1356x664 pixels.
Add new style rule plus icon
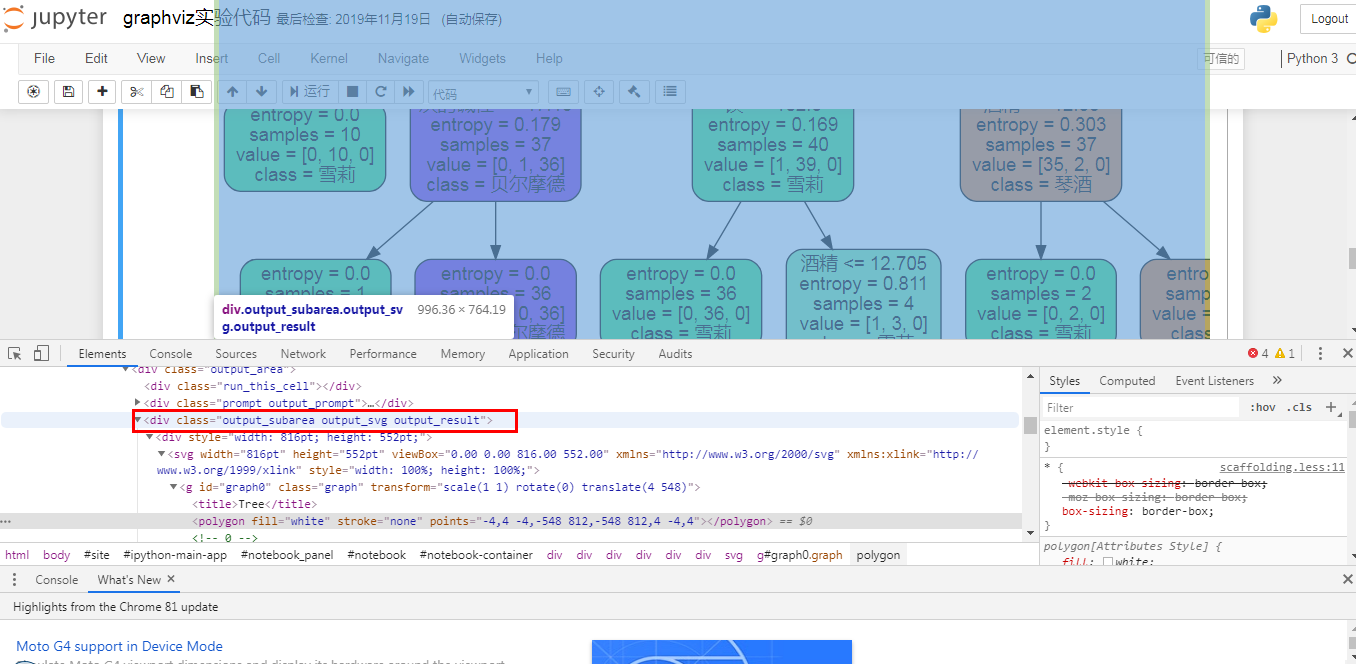1331,407
